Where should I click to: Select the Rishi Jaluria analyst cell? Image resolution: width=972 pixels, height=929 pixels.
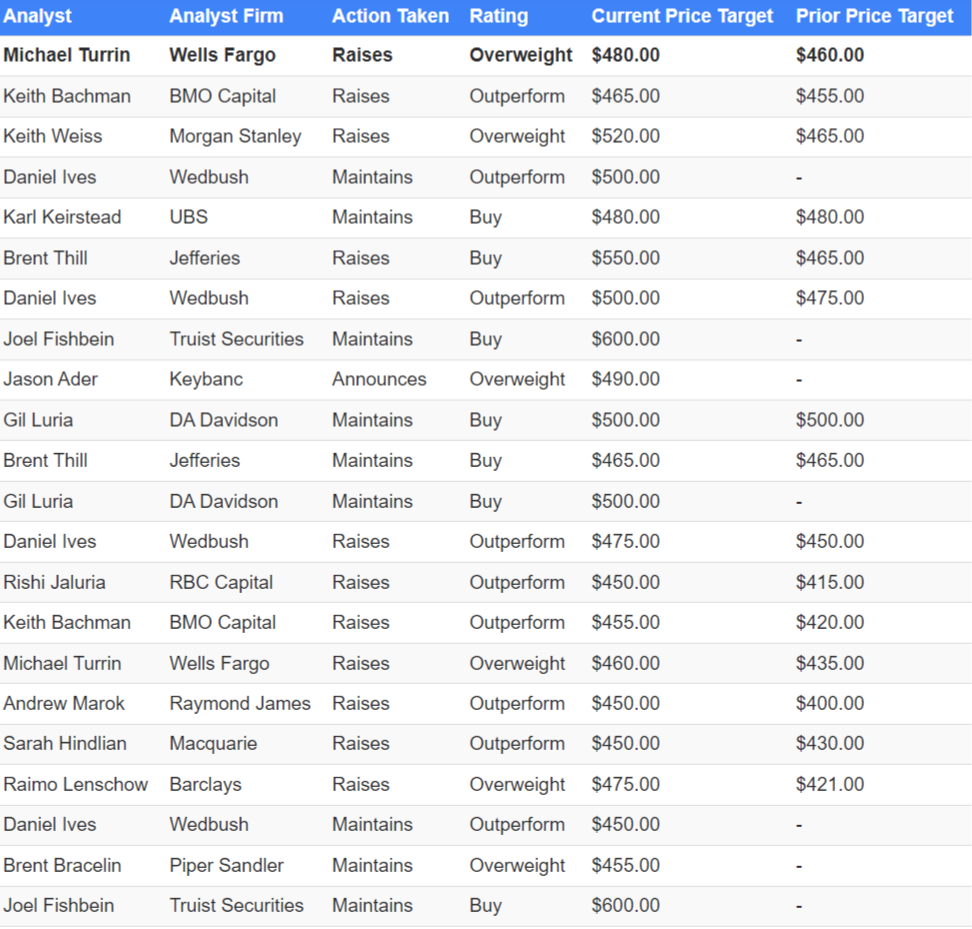[x=54, y=583]
